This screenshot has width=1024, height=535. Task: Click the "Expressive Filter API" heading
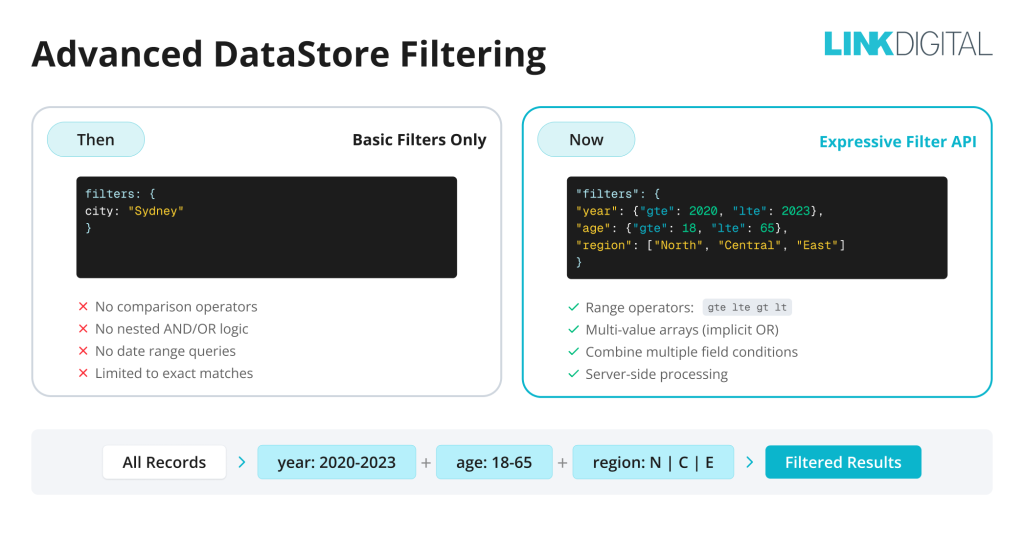[898, 142]
